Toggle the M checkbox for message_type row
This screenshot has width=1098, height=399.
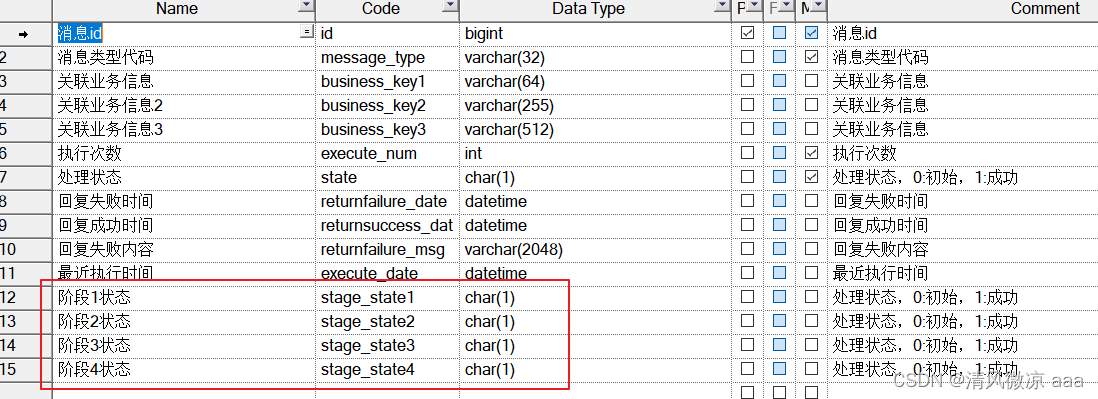(x=811, y=57)
